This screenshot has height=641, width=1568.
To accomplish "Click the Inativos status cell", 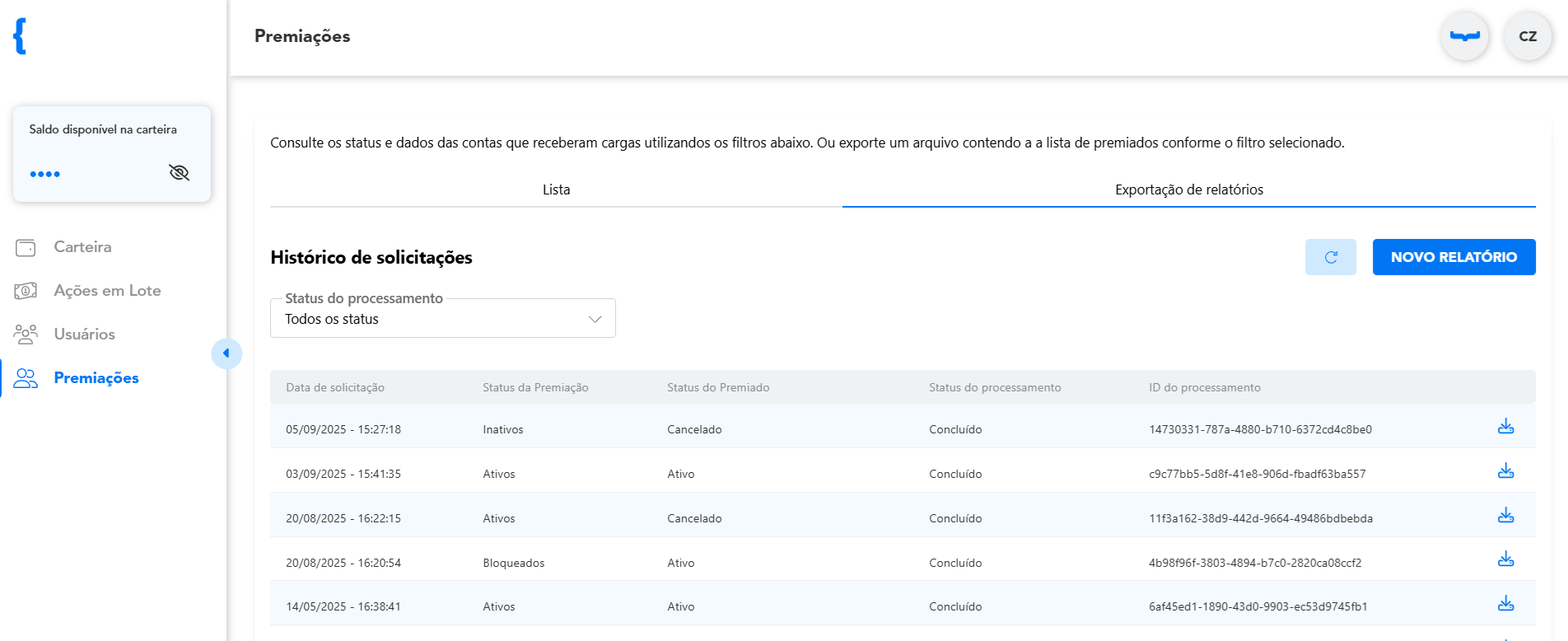I will pyautogui.click(x=503, y=429).
